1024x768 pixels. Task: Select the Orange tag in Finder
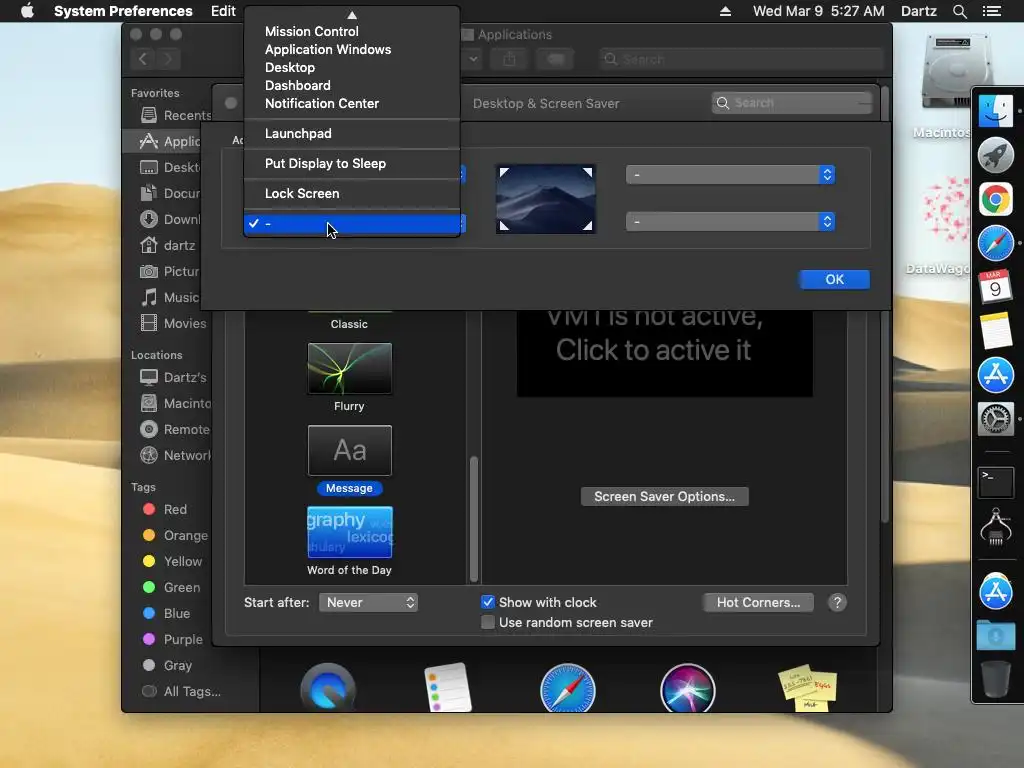175,536
